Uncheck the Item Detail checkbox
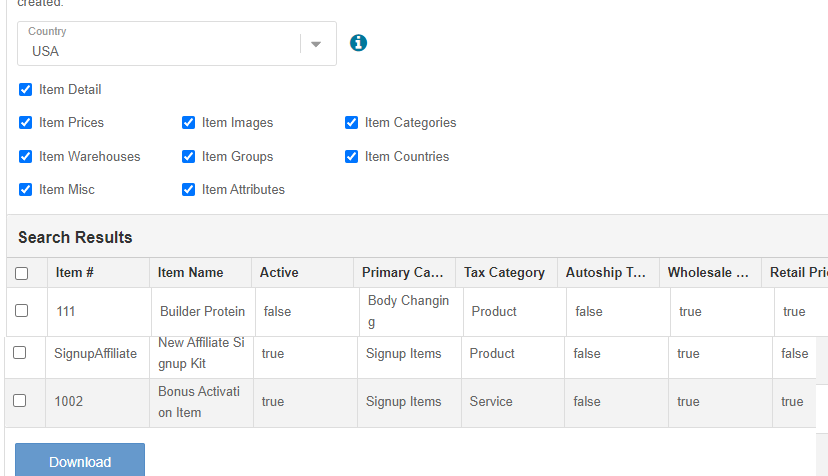 [x=26, y=90]
